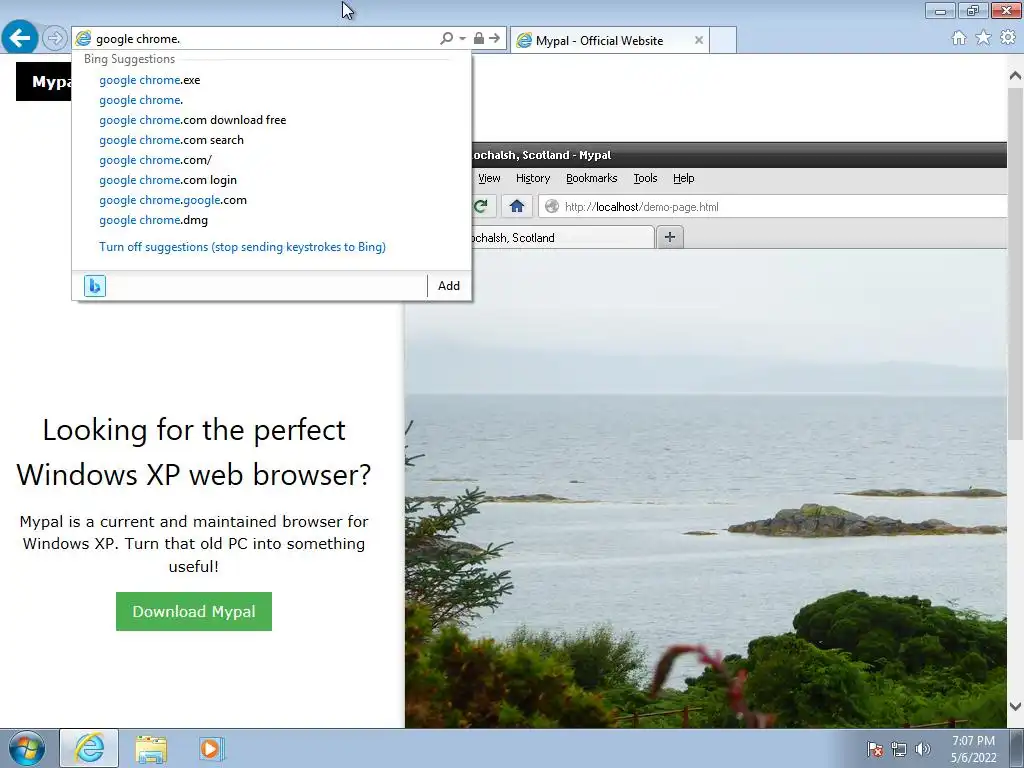Click the Go arrow in address bar

point(494,39)
